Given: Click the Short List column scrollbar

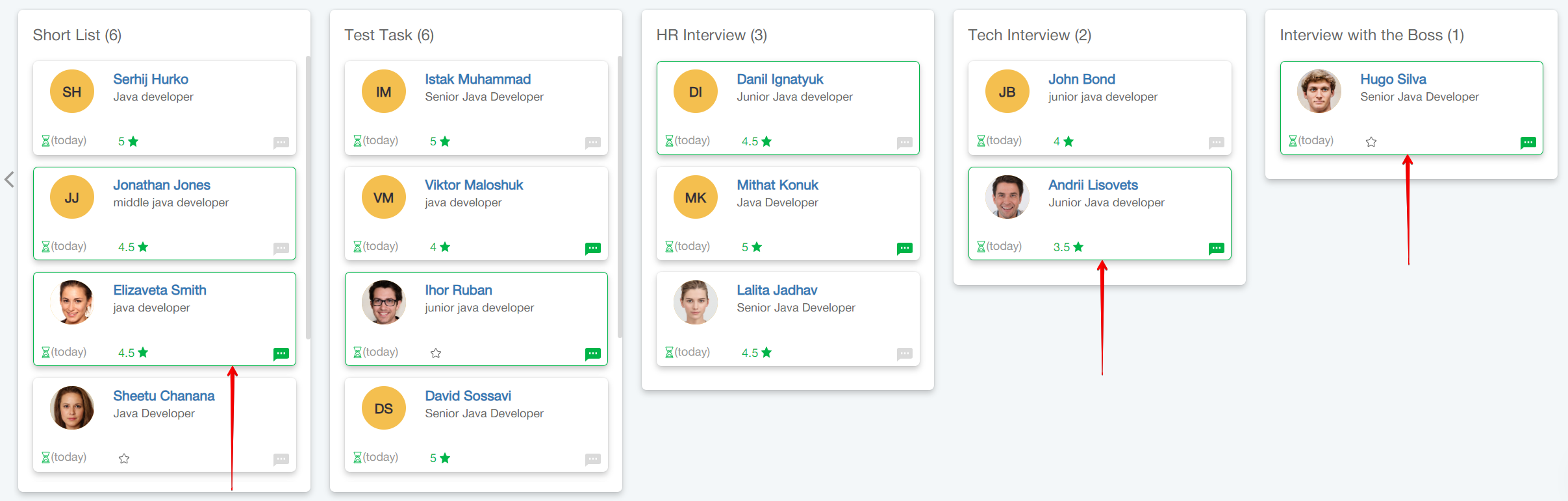Looking at the screenshot, I should click(308, 195).
